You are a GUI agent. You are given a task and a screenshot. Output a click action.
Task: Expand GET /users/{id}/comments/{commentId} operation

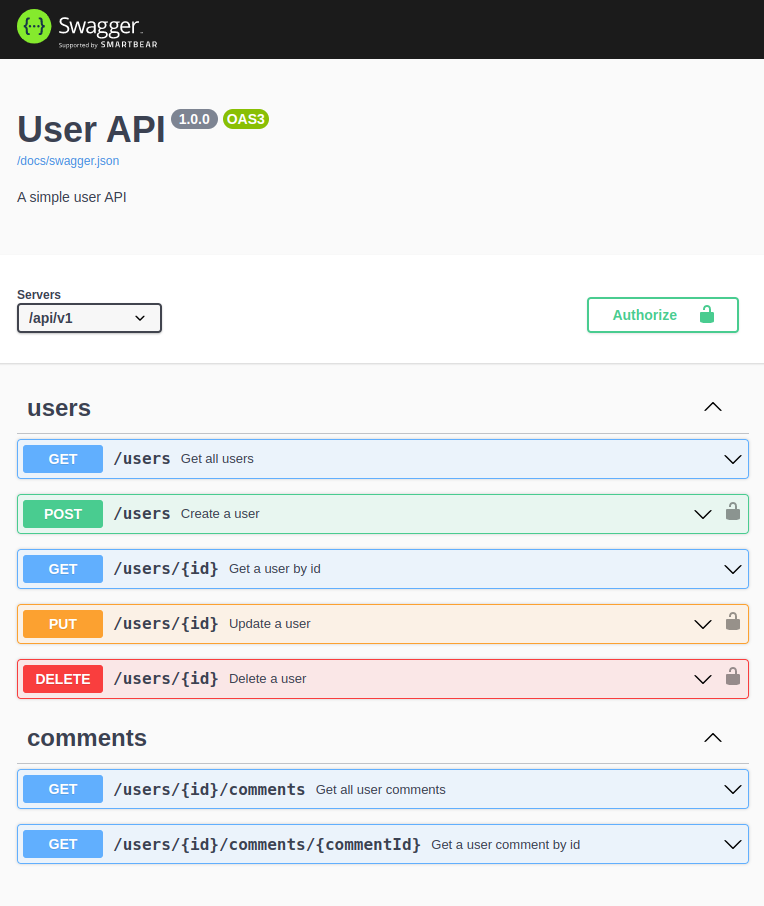tap(731, 843)
